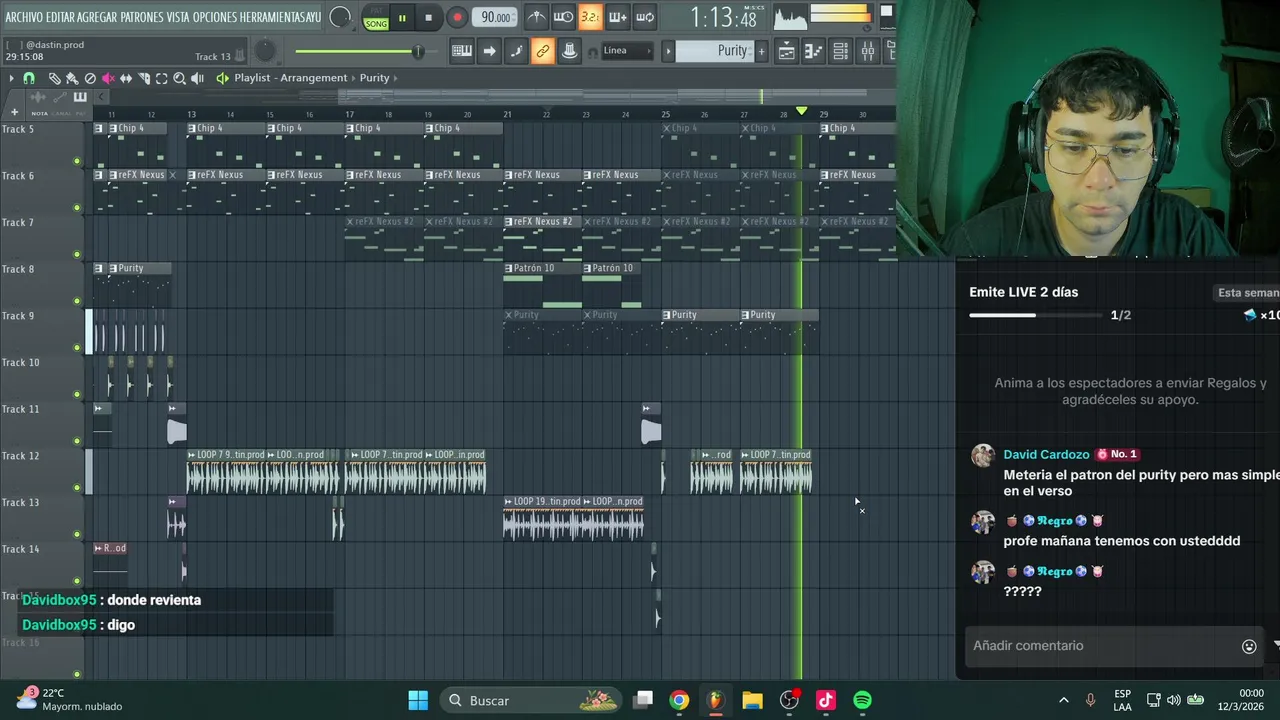
Task: Show patterns in the picker
Action: [x=80, y=97]
